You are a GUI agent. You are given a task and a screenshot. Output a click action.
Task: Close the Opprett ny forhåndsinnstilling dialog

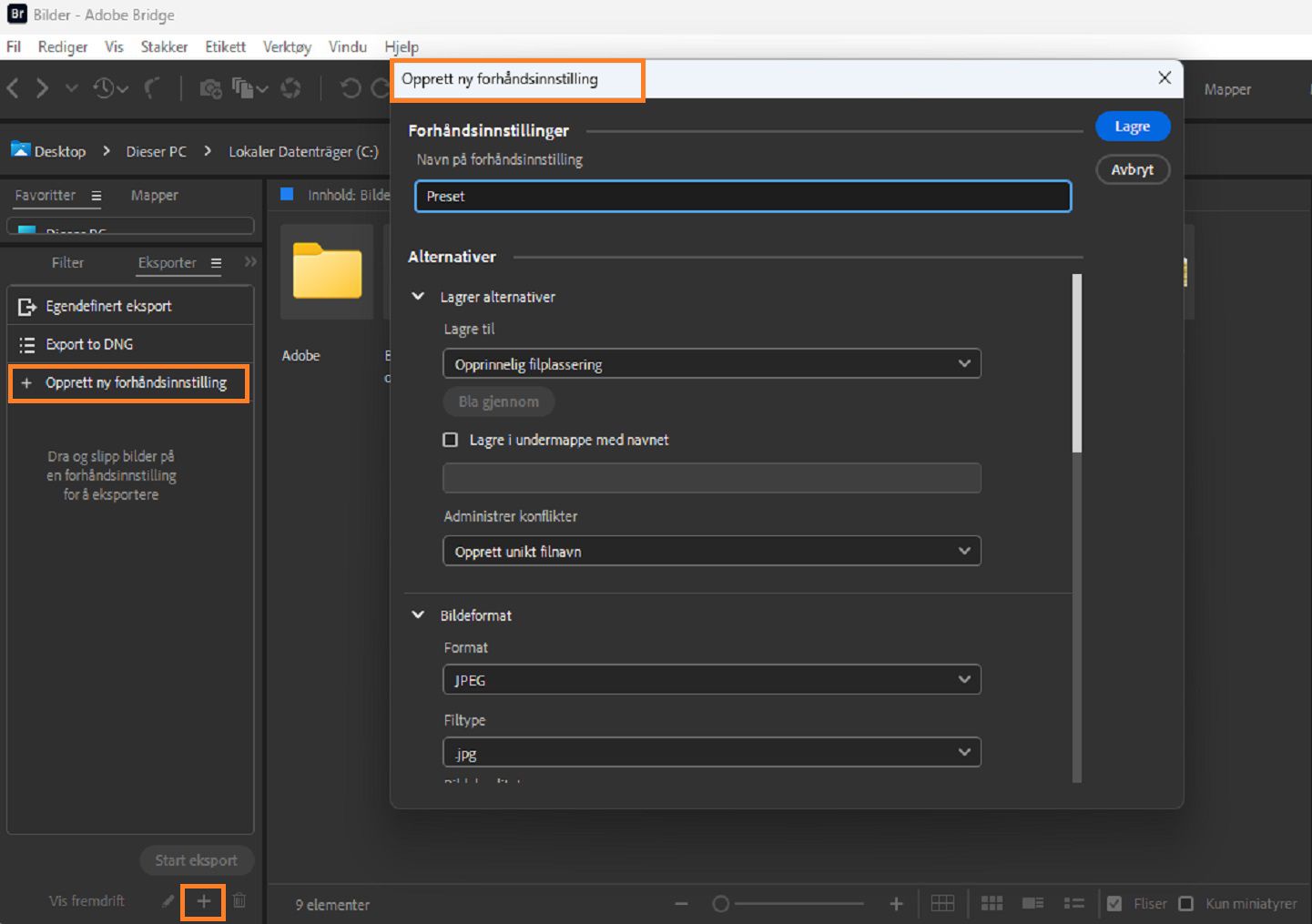coord(1165,78)
